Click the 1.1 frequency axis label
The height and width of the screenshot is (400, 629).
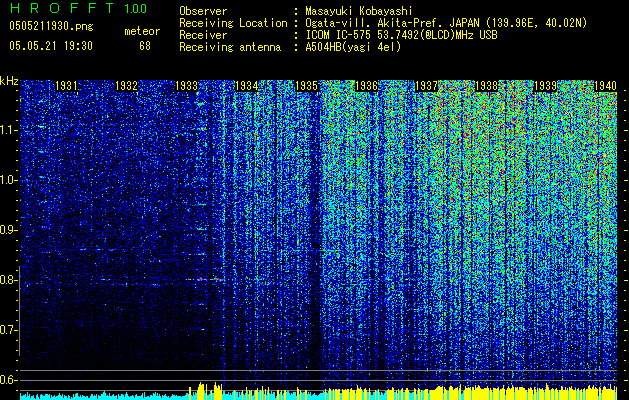(8, 130)
